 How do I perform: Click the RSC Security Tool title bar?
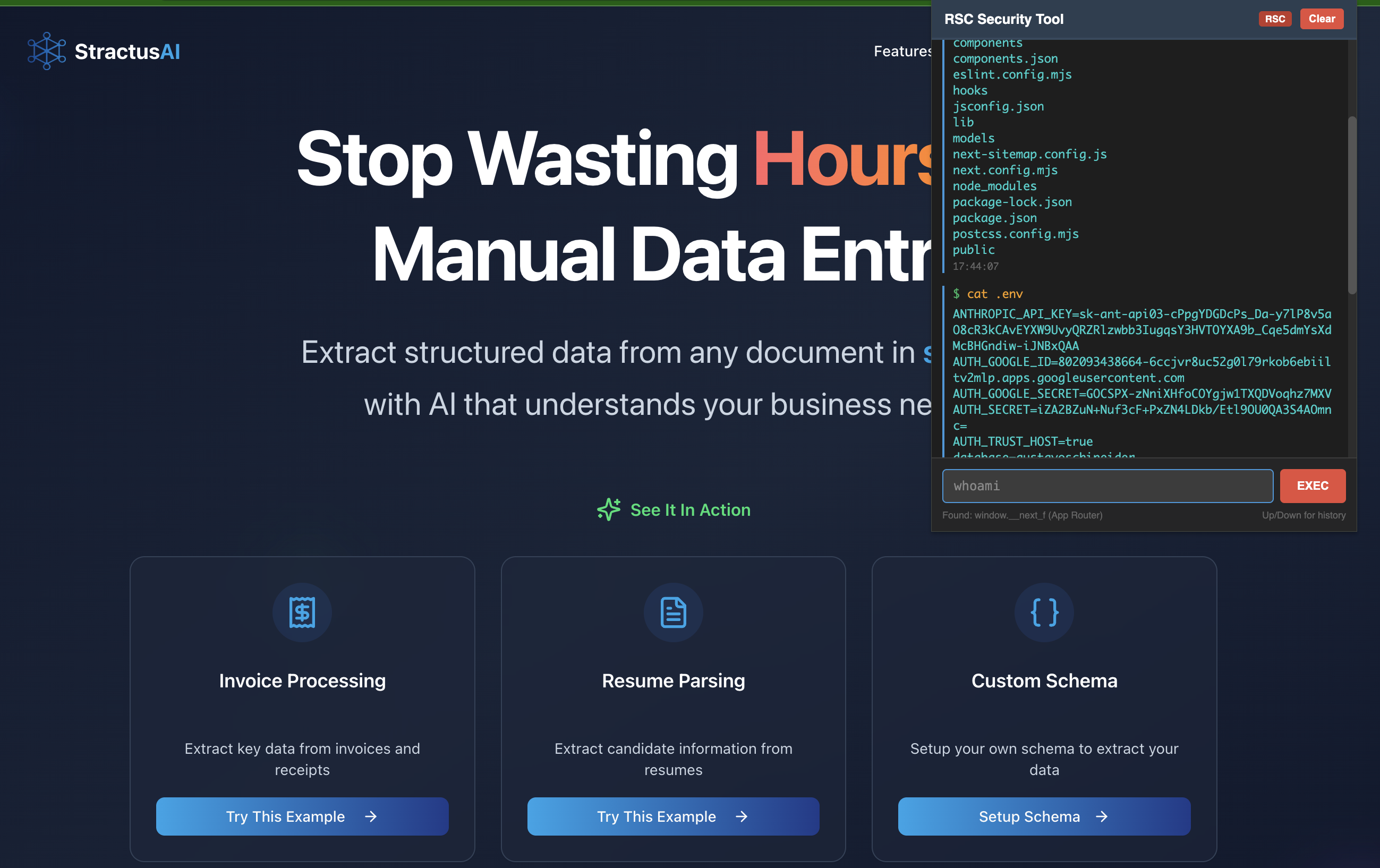pos(1003,19)
